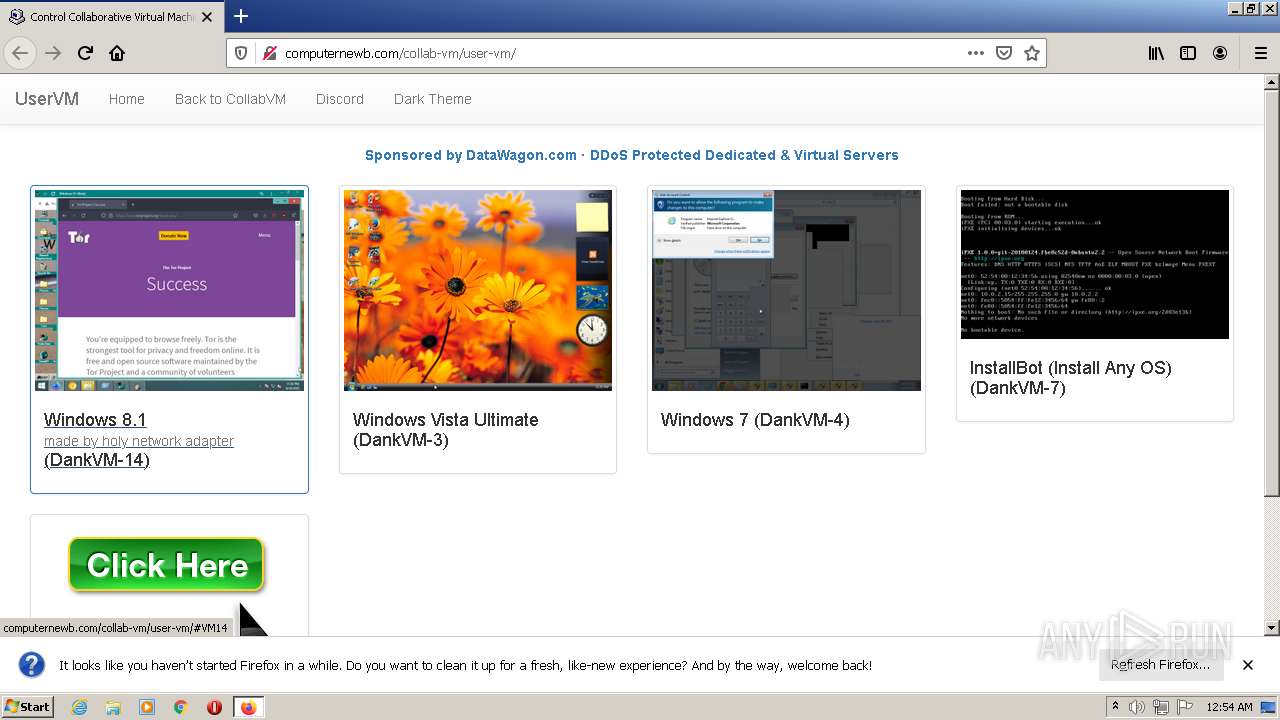
Task: Open the Start menu
Action: [x=27, y=707]
